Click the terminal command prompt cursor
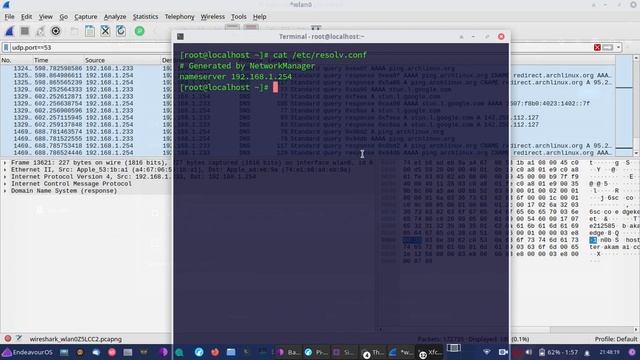 coord(276,87)
